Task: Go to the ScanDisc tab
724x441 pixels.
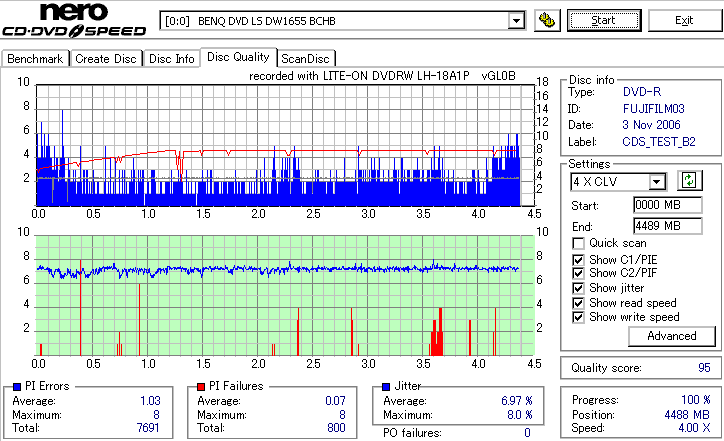Action: click(305, 59)
